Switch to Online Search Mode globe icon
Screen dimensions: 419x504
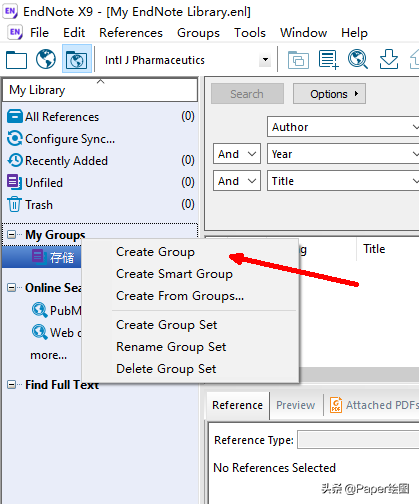[x=46, y=59]
